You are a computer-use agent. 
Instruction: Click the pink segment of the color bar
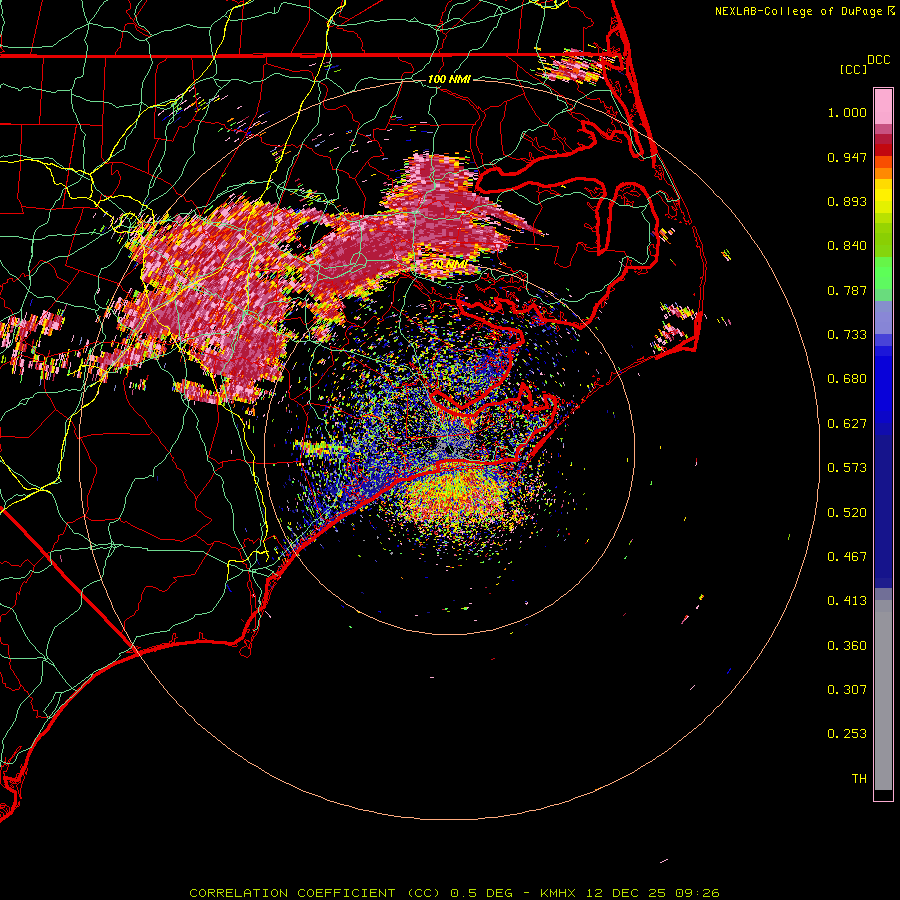[883, 106]
